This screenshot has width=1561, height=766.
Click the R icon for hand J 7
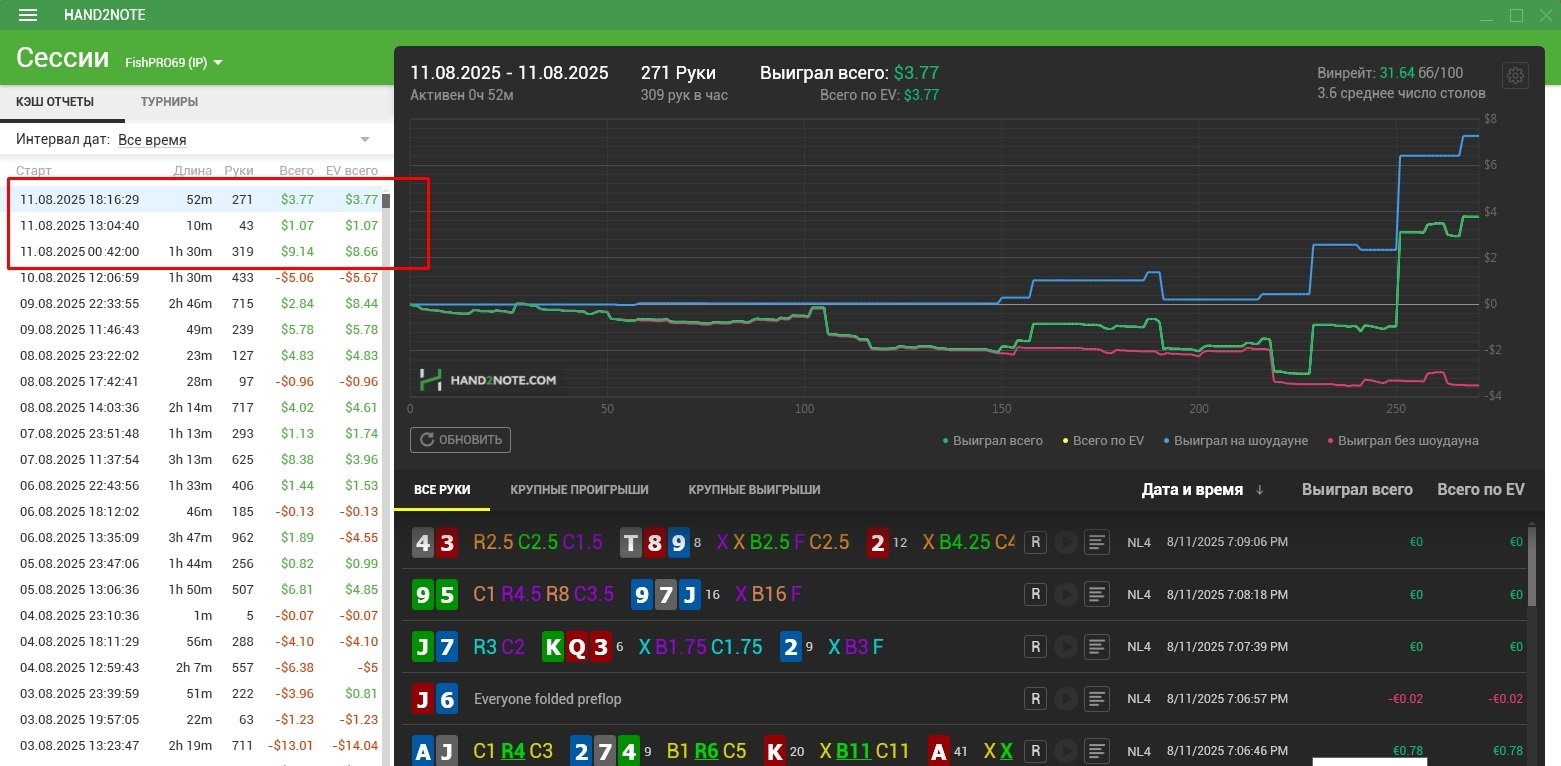pos(1035,646)
